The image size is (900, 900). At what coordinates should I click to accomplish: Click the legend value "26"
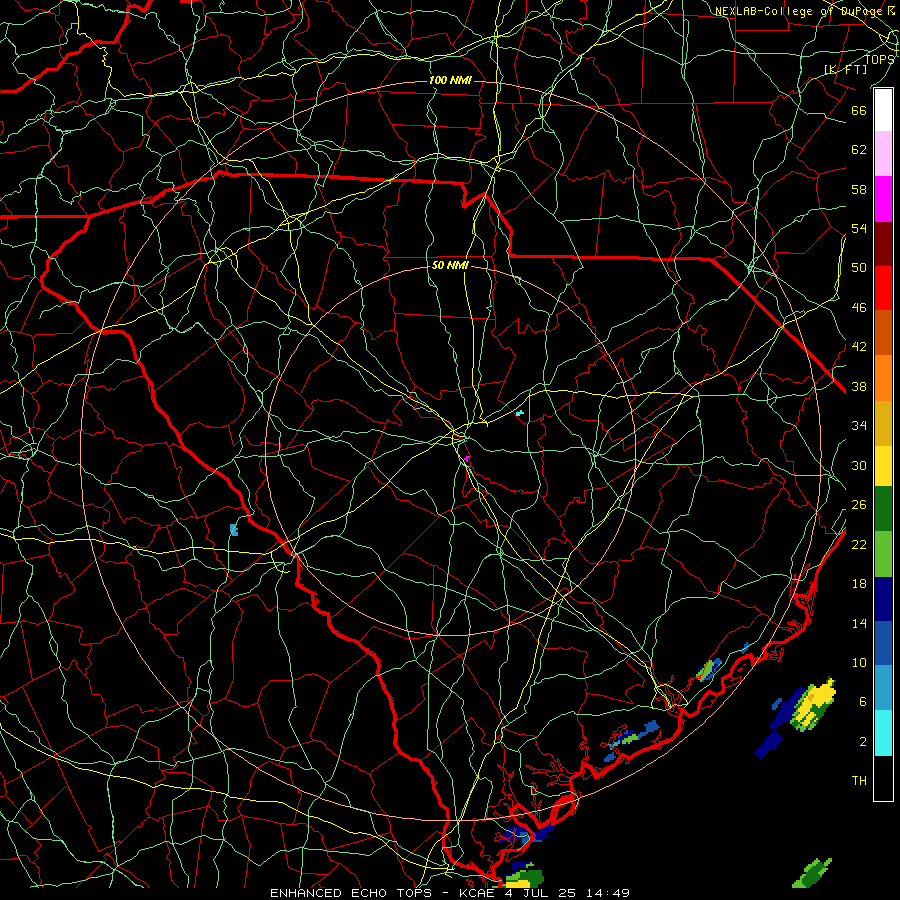click(x=859, y=505)
